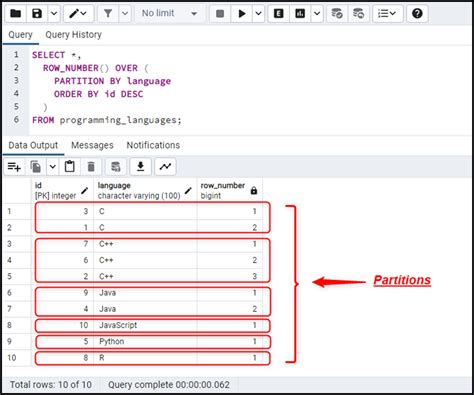Execute the query with play button

[x=242, y=14]
